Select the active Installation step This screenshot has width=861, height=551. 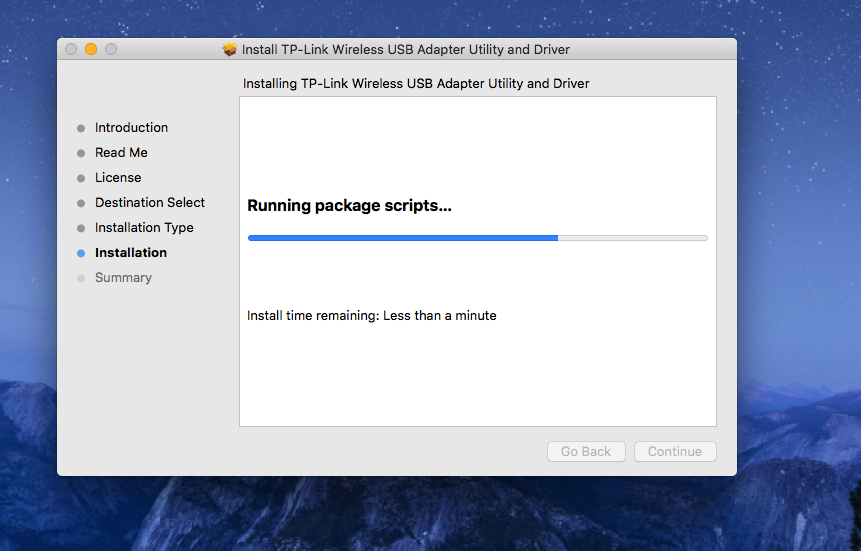131,253
